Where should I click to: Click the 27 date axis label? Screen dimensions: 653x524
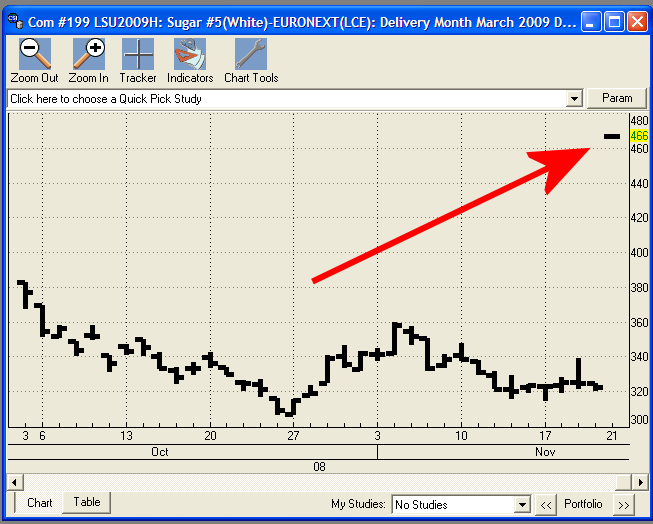pos(293,436)
